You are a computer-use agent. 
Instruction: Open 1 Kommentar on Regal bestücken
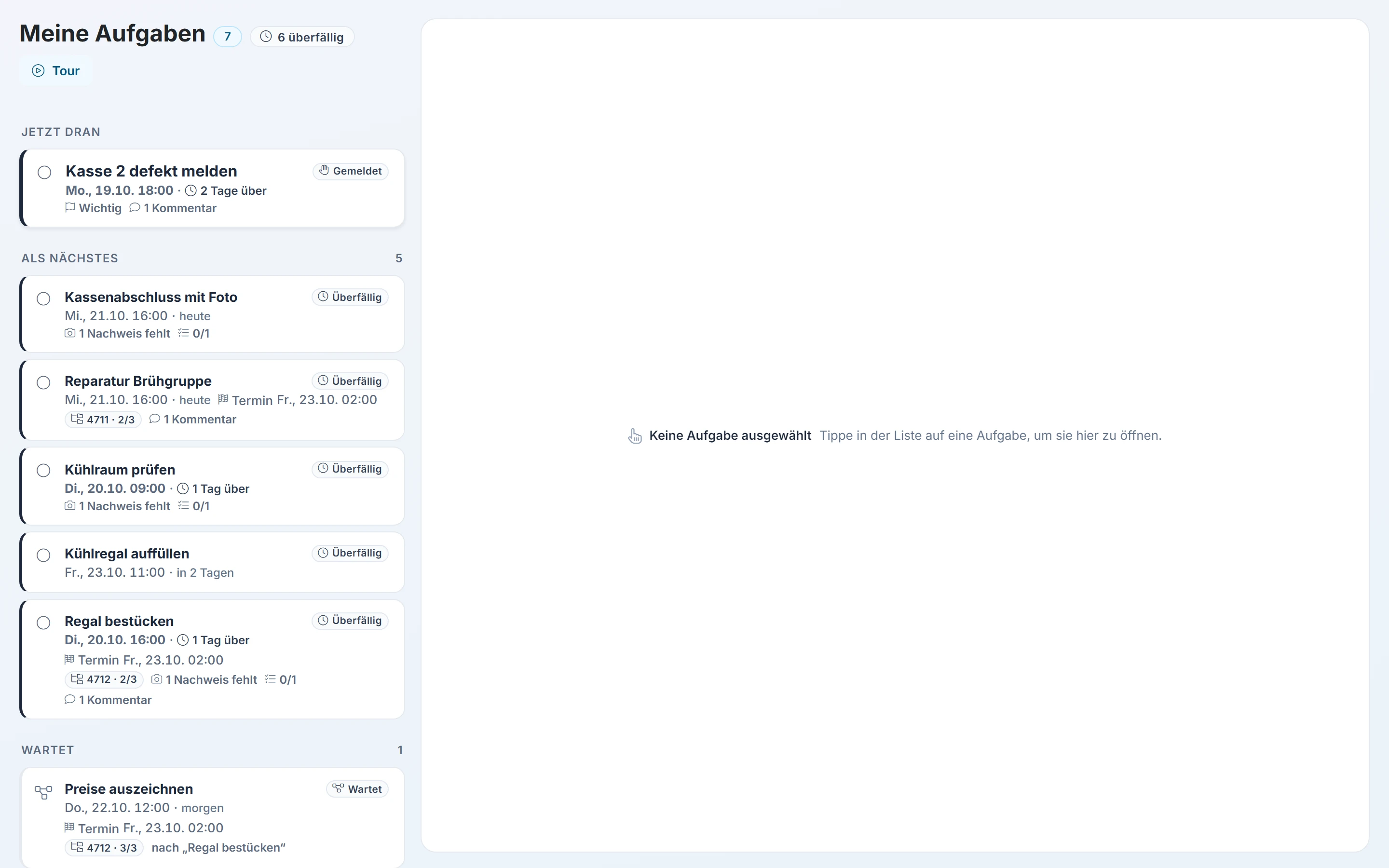pyautogui.click(x=108, y=700)
